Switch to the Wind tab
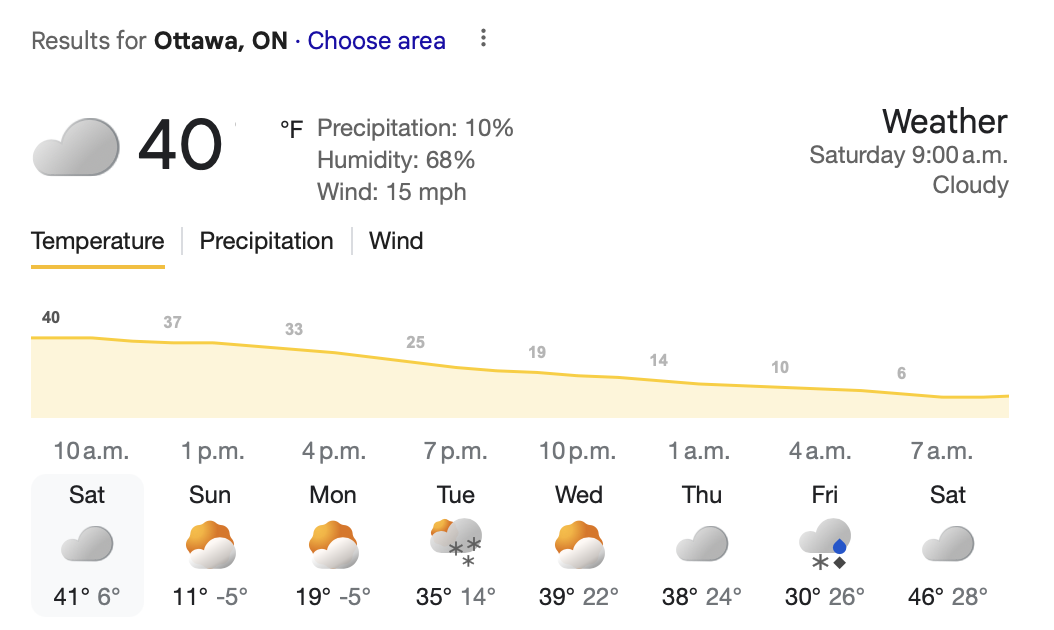 click(x=396, y=241)
